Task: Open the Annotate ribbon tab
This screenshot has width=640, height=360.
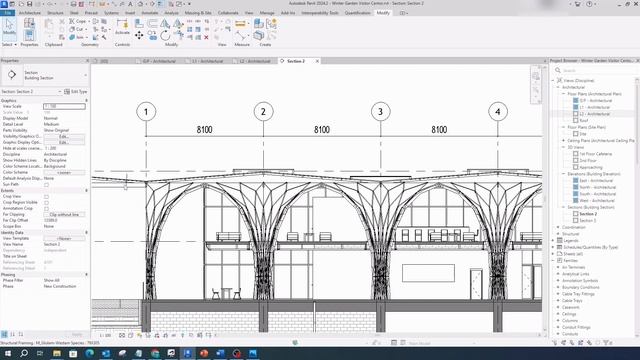Action: [149, 13]
